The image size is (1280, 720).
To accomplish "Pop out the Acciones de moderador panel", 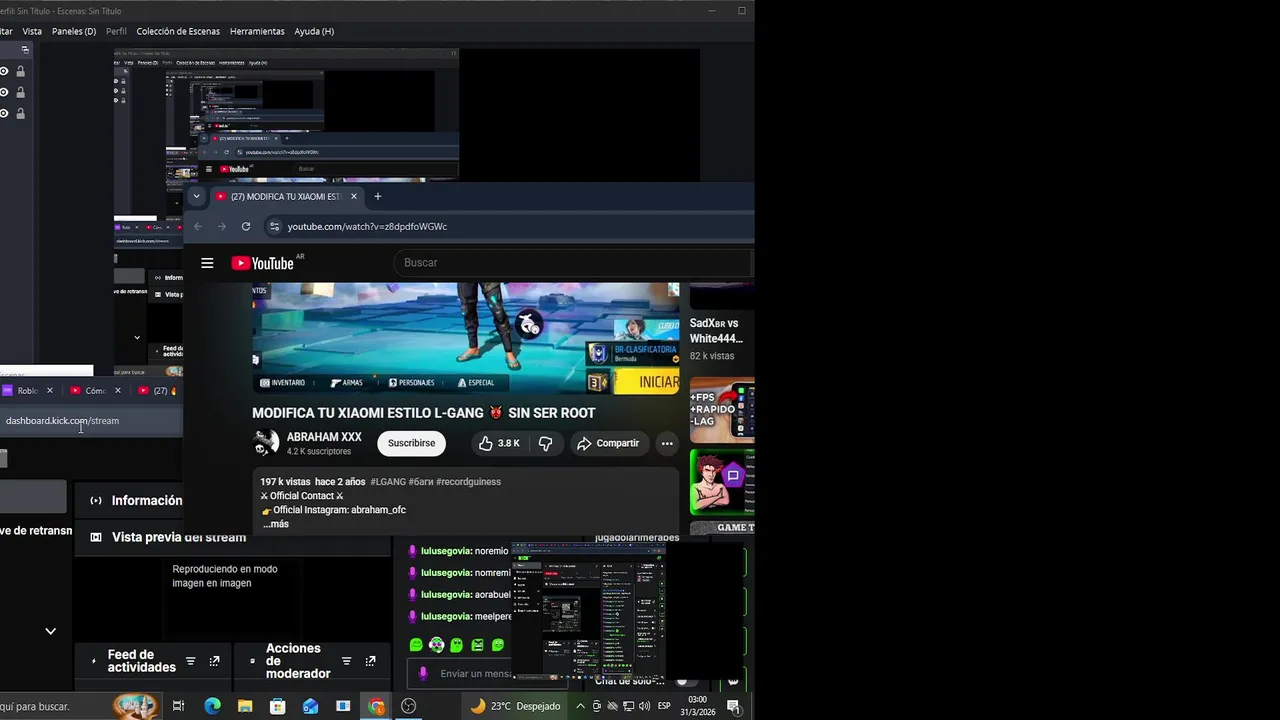I will tap(370, 661).
